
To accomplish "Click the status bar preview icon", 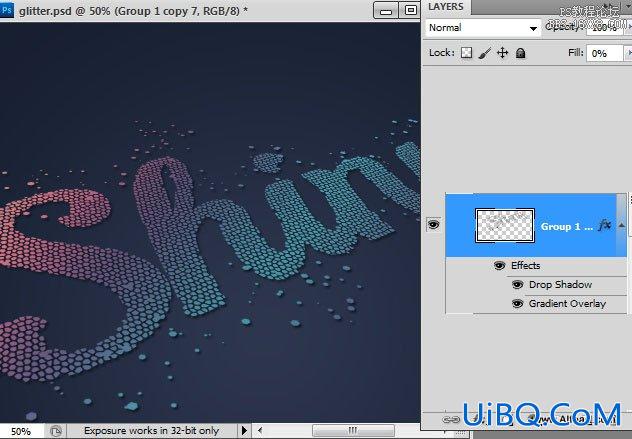I will pyautogui.click(x=56, y=431).
